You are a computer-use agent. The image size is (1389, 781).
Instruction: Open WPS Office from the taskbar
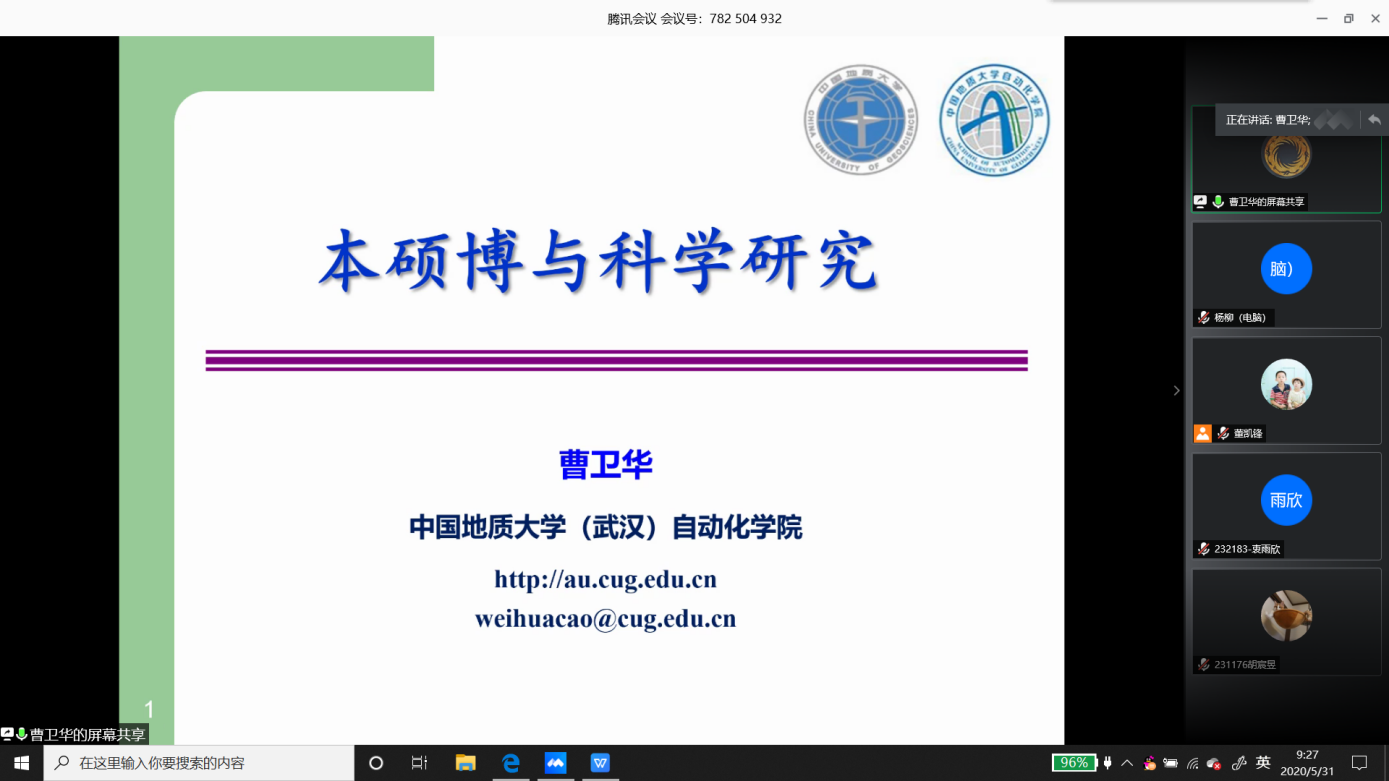tap(600, 763)
